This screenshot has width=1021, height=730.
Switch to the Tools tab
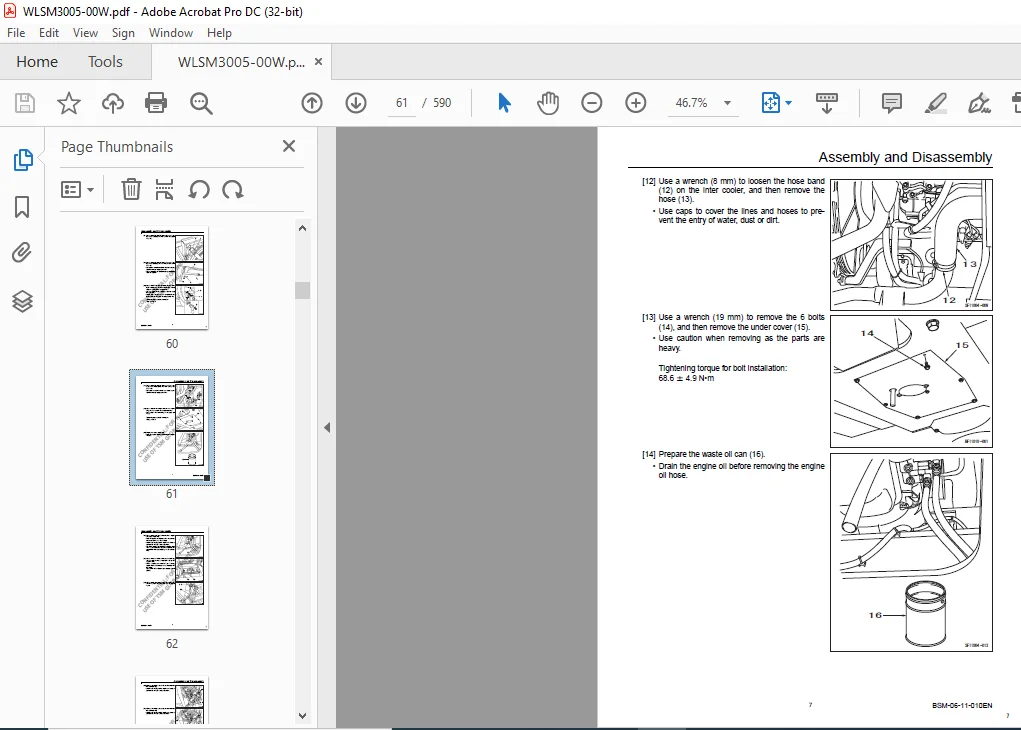[105, 62]
